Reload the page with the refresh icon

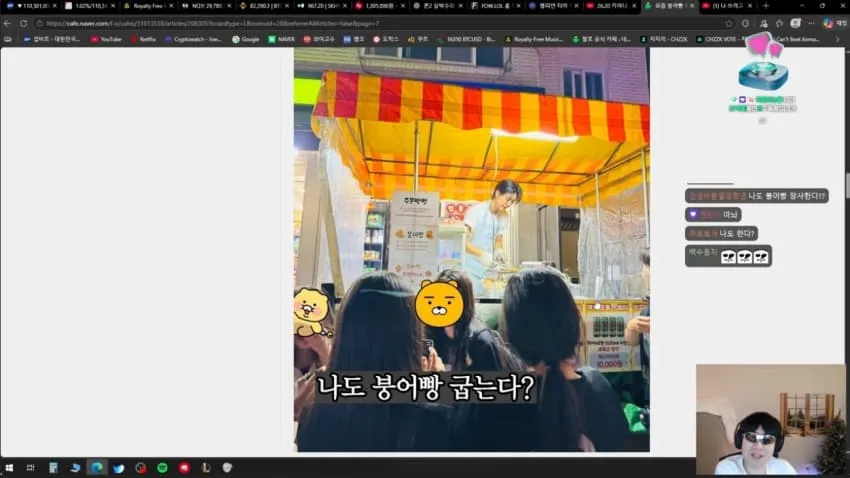(x=23, y=24)
